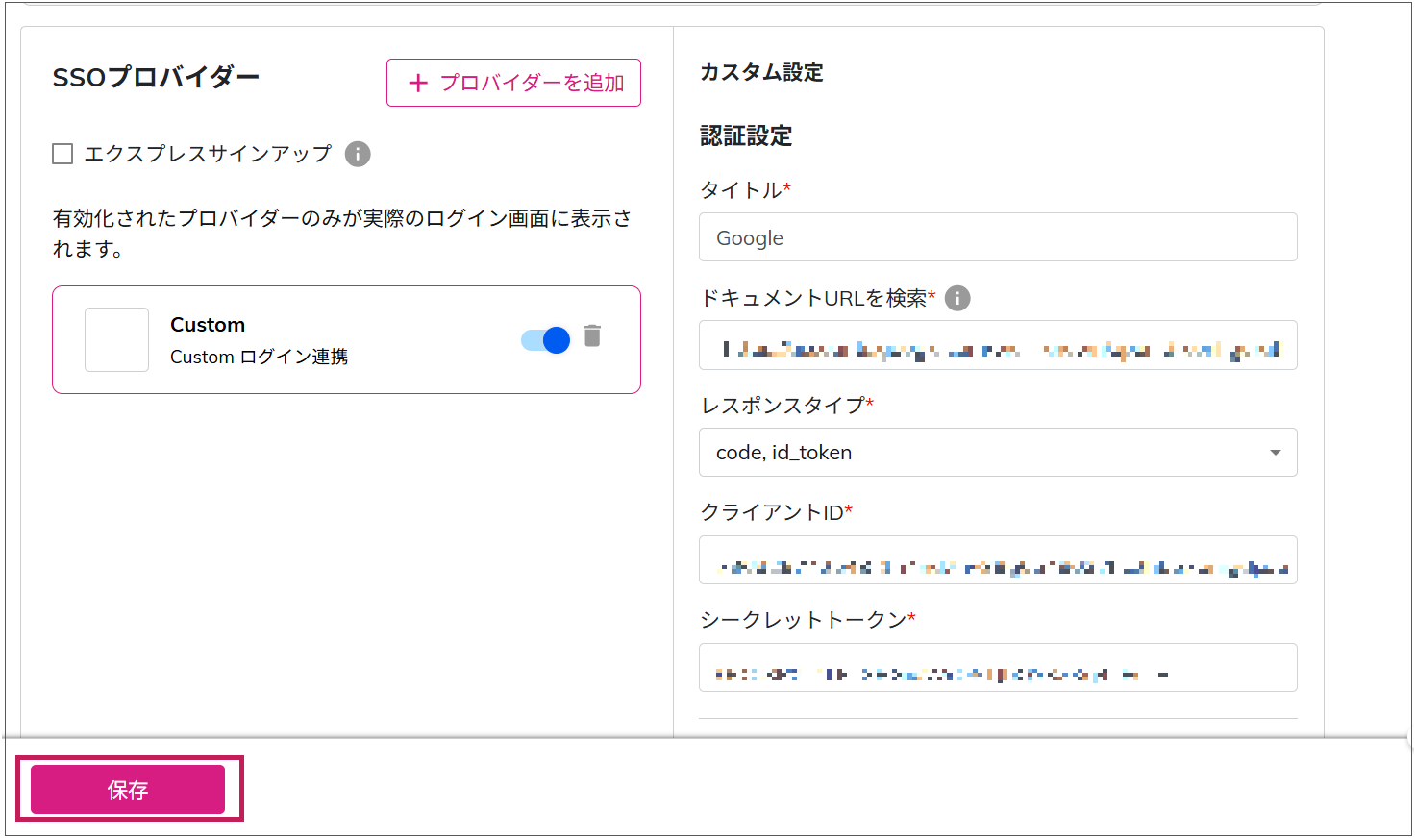1416x840 pixels.
Task: Click the empty Custom provider logo box
Action: [116, 339]
